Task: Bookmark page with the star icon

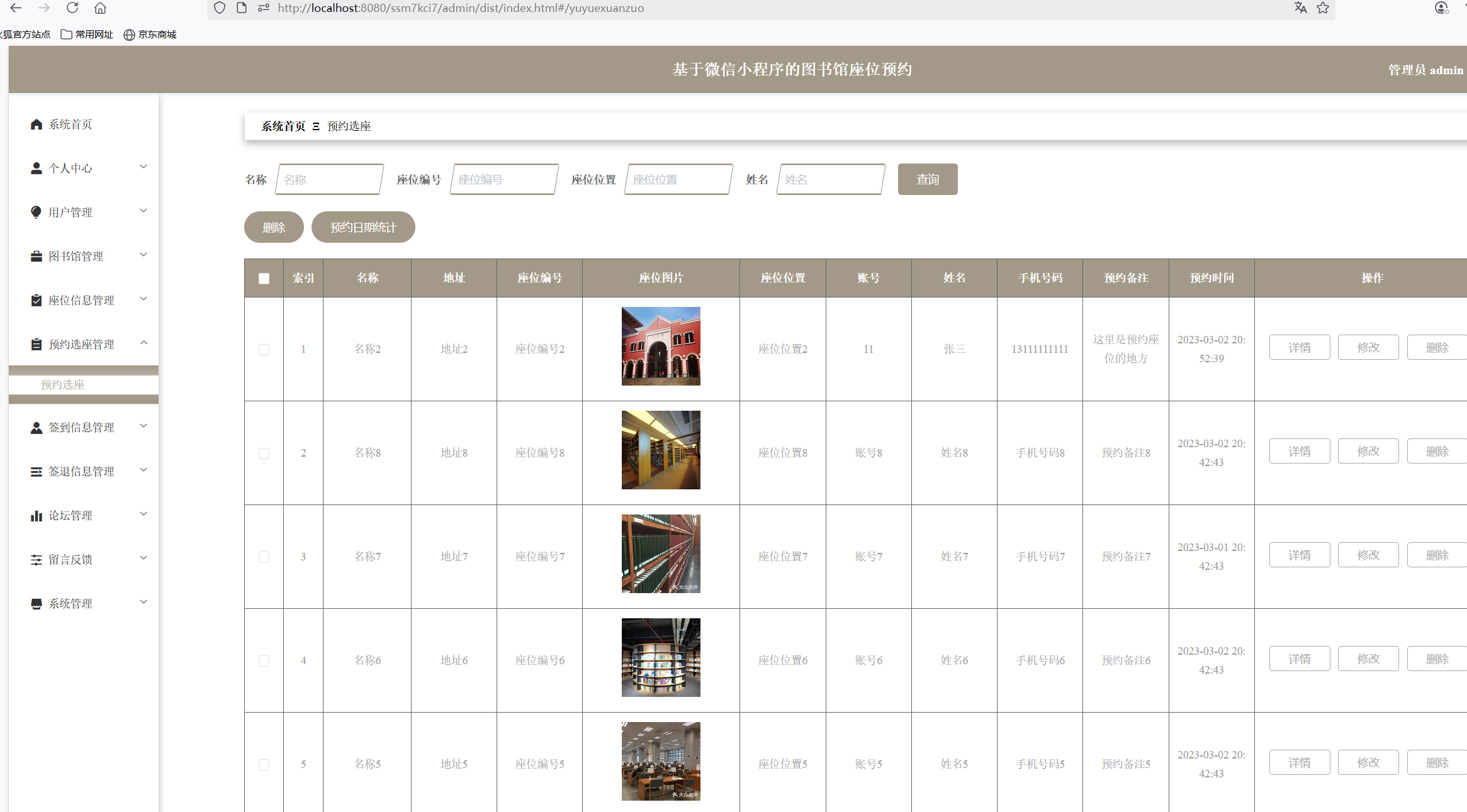Action: pyautogui.click(x=1323, y=8)
